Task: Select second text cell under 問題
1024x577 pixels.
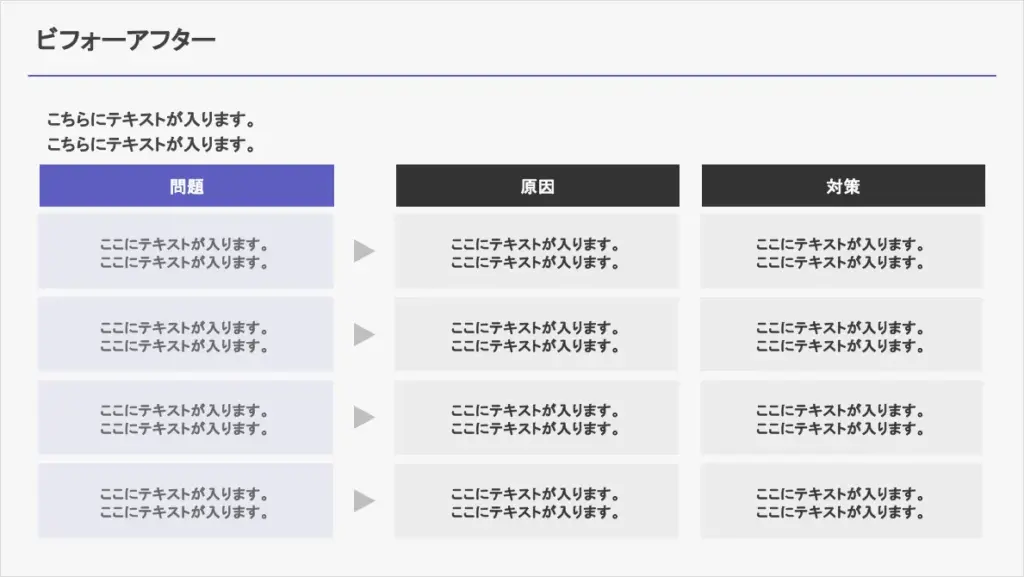Action: (x=186, y=334)
